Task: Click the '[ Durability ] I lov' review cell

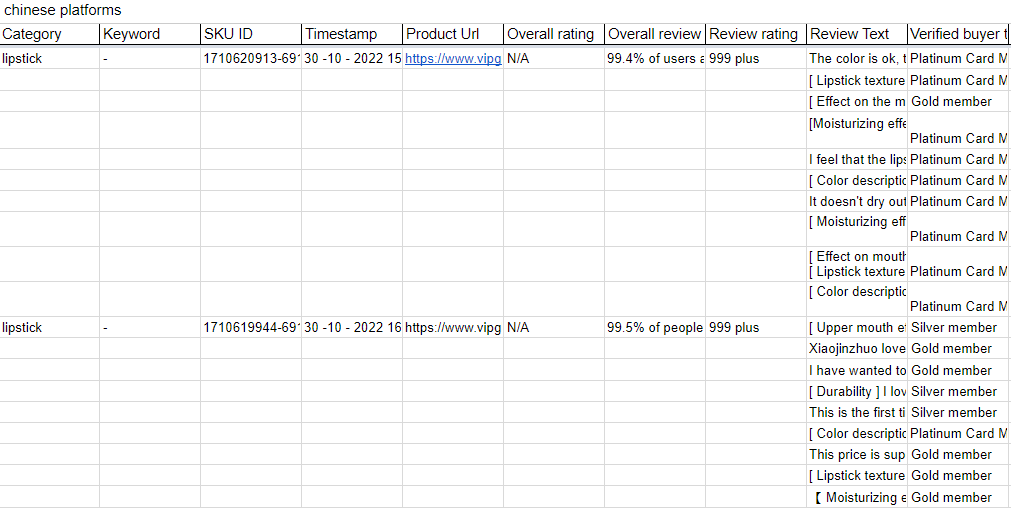Action: [857, 392]
